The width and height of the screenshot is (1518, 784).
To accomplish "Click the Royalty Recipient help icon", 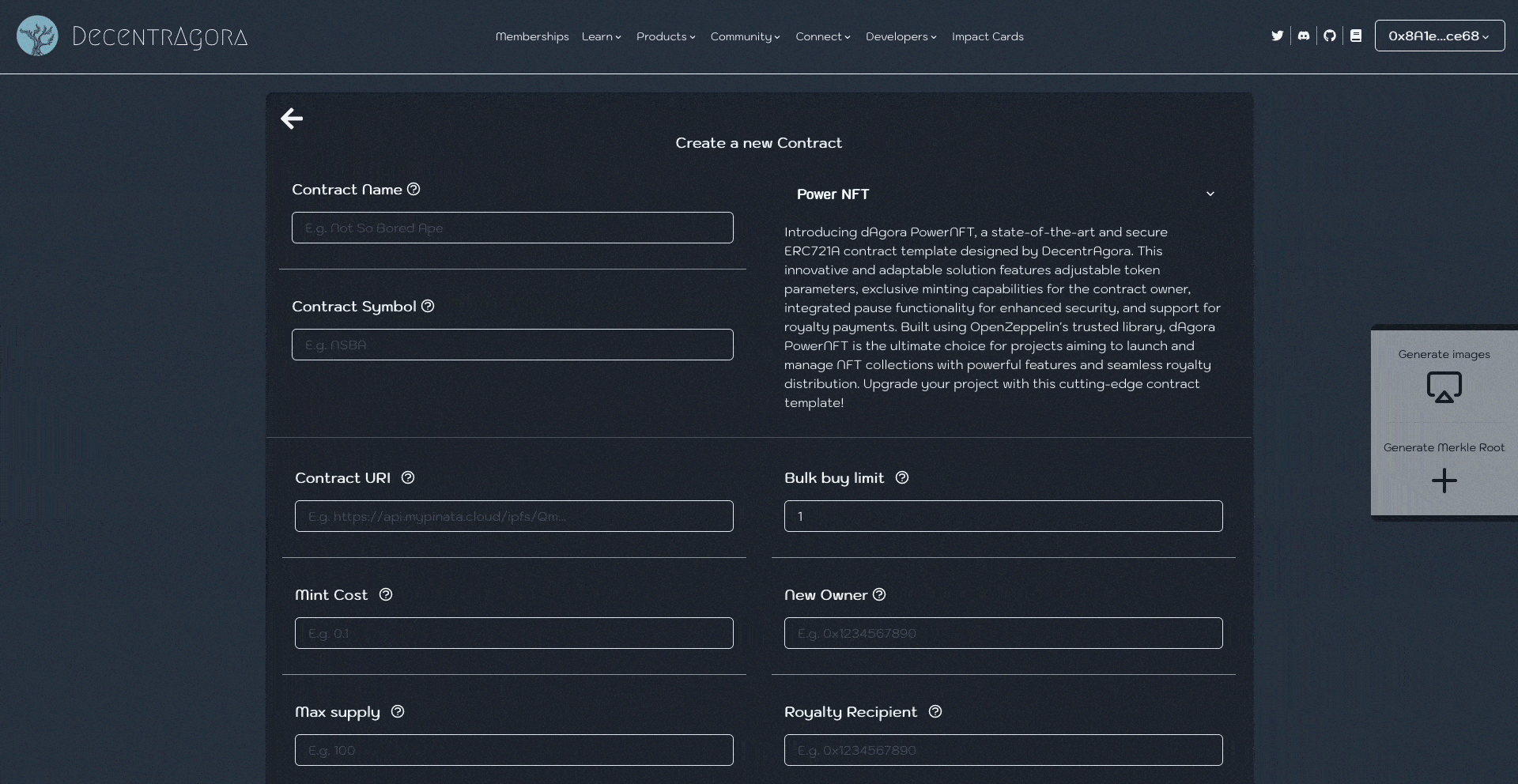I will [x=935, y=711].
